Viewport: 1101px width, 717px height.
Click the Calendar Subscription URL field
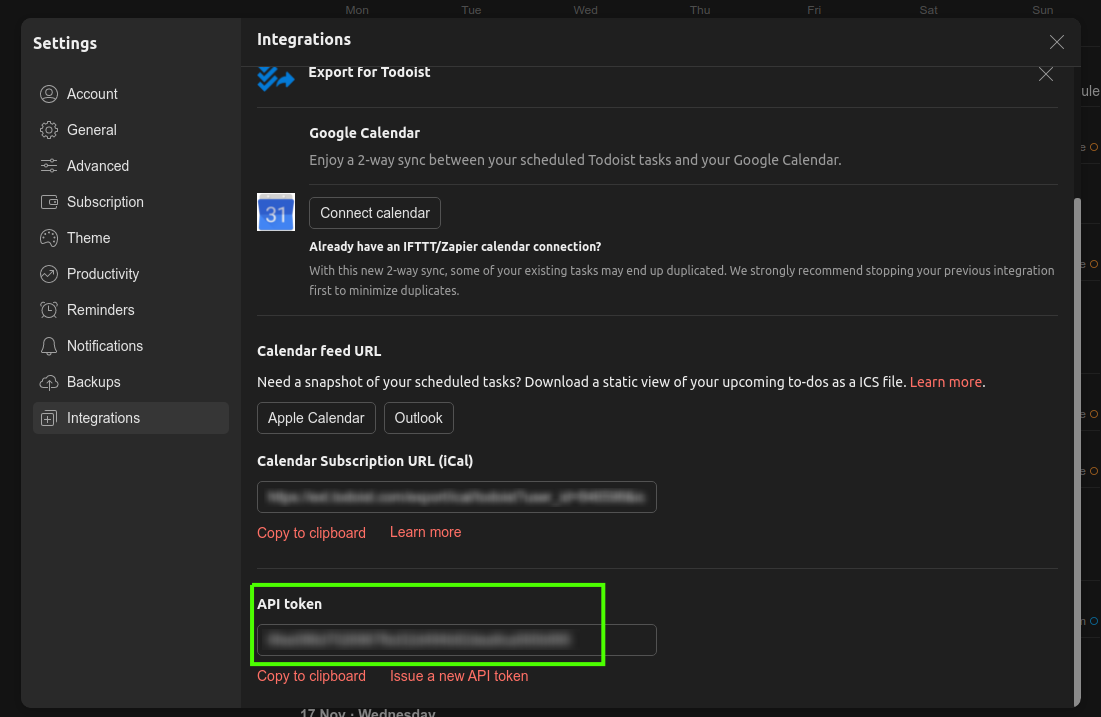click(456, 497)
